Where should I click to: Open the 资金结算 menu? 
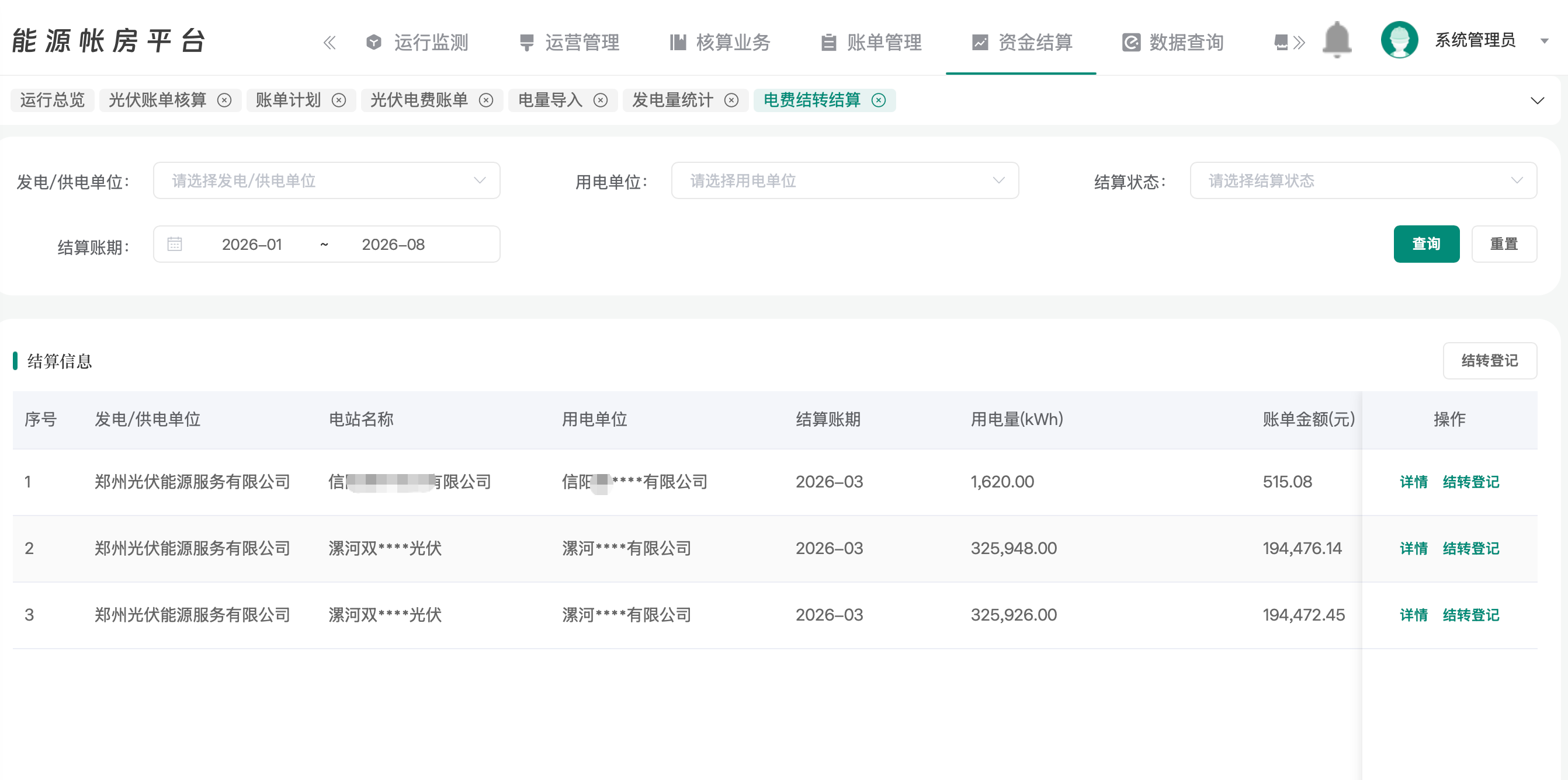pos(1022,43)
